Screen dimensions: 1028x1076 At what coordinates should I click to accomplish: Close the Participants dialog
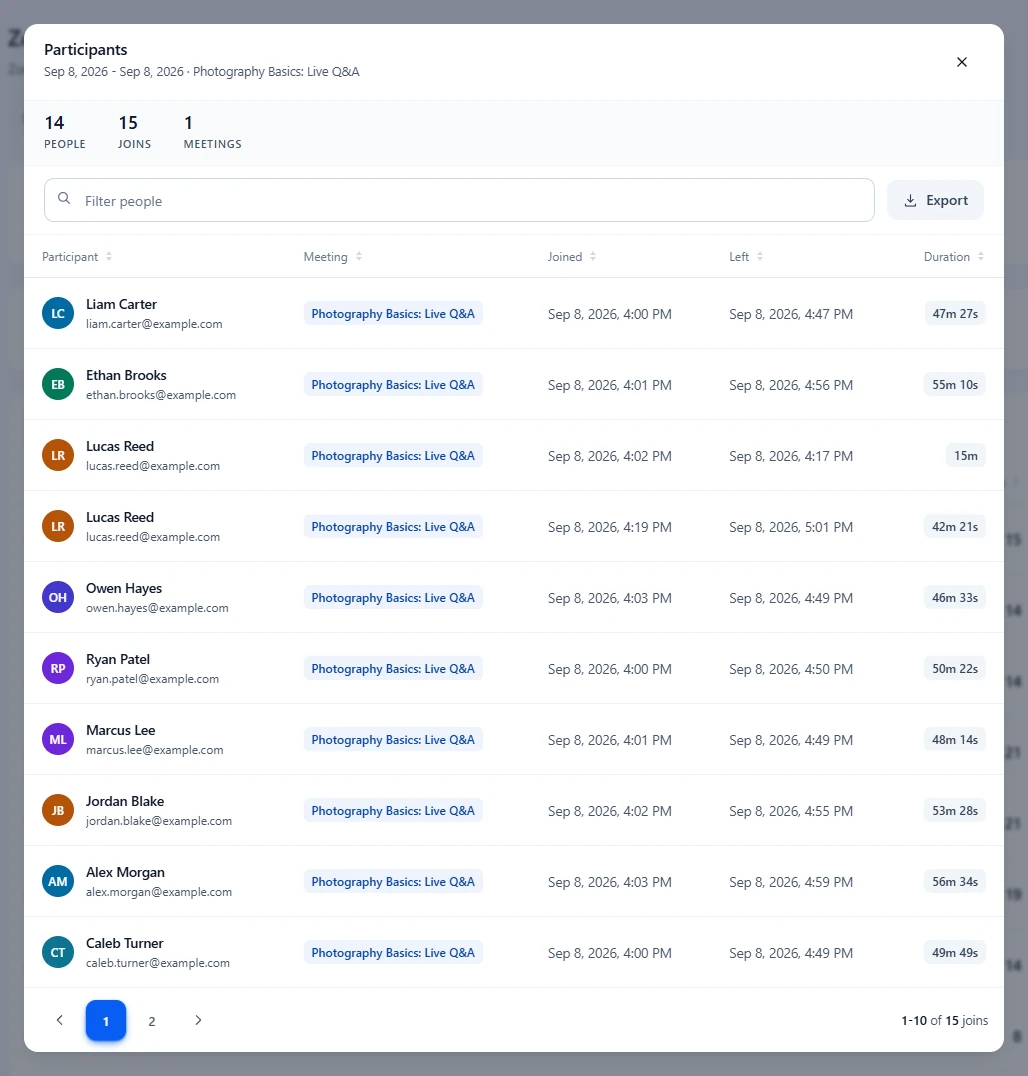[961, 62]
